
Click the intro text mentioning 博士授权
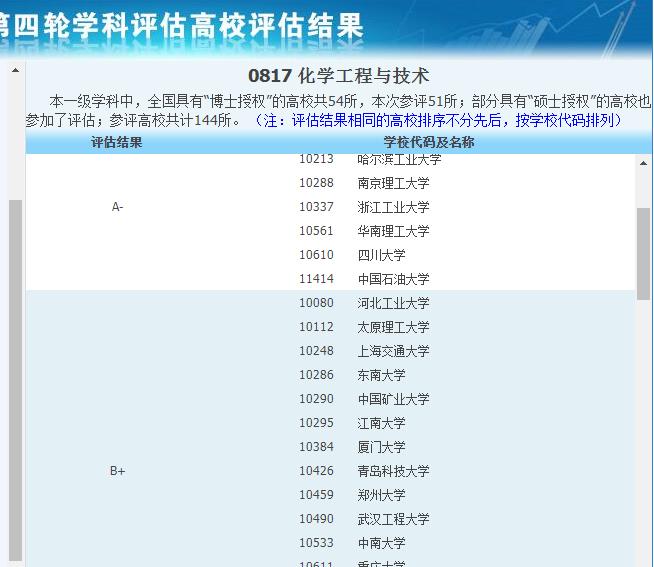pos(338,111)
